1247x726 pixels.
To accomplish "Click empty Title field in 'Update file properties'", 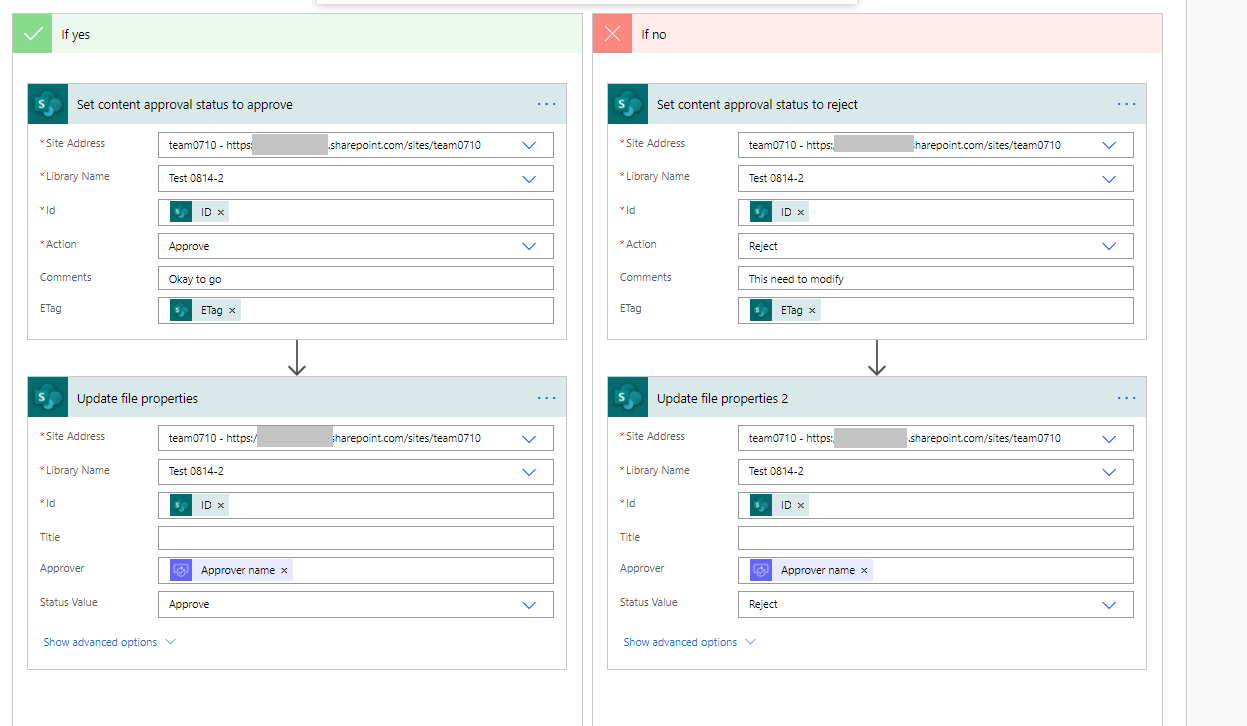I will coord(355,538).
